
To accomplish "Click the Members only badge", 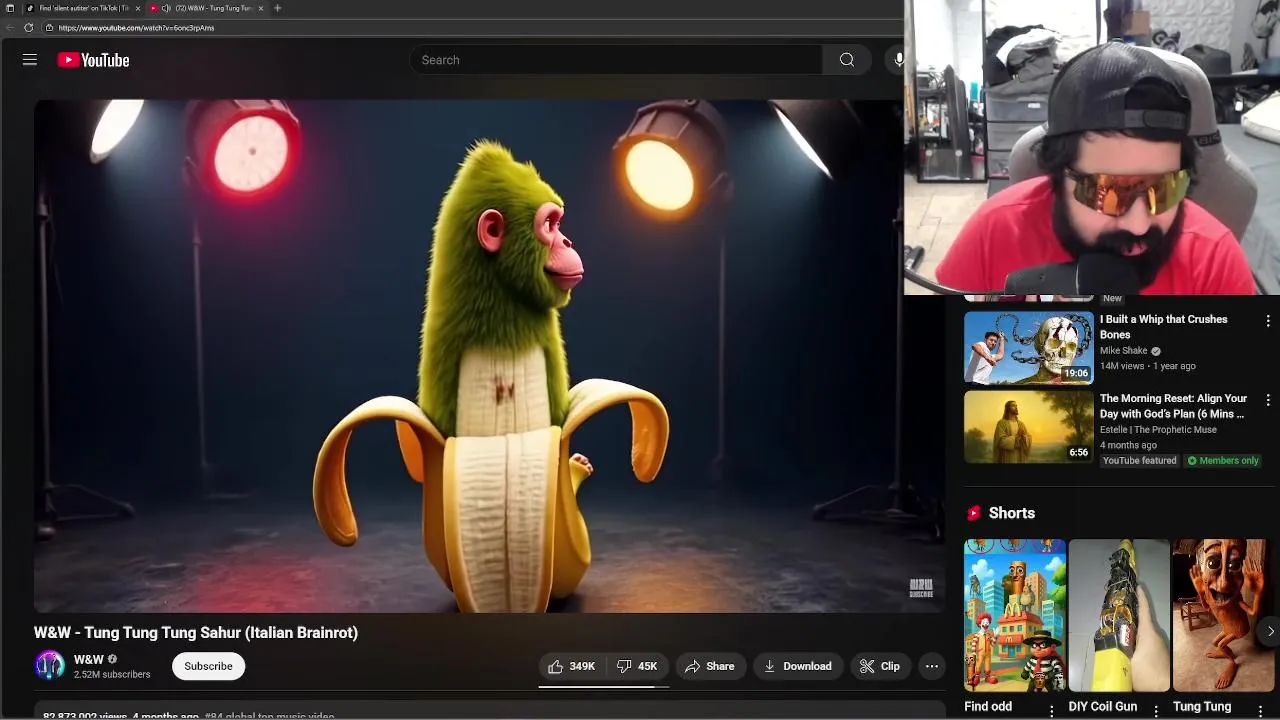I will tap(1222, 461).
